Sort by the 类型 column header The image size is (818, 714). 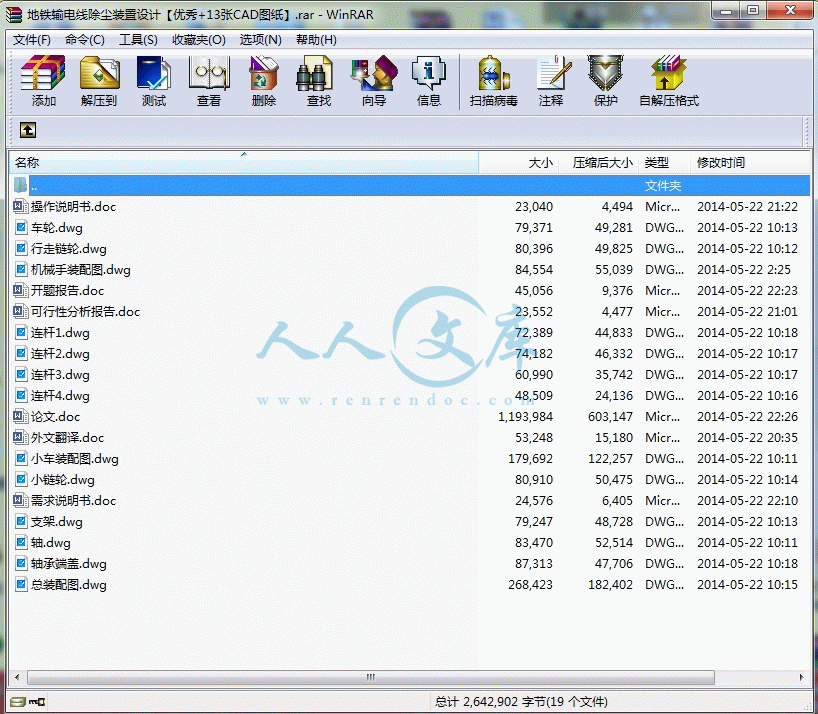[665, 163]
